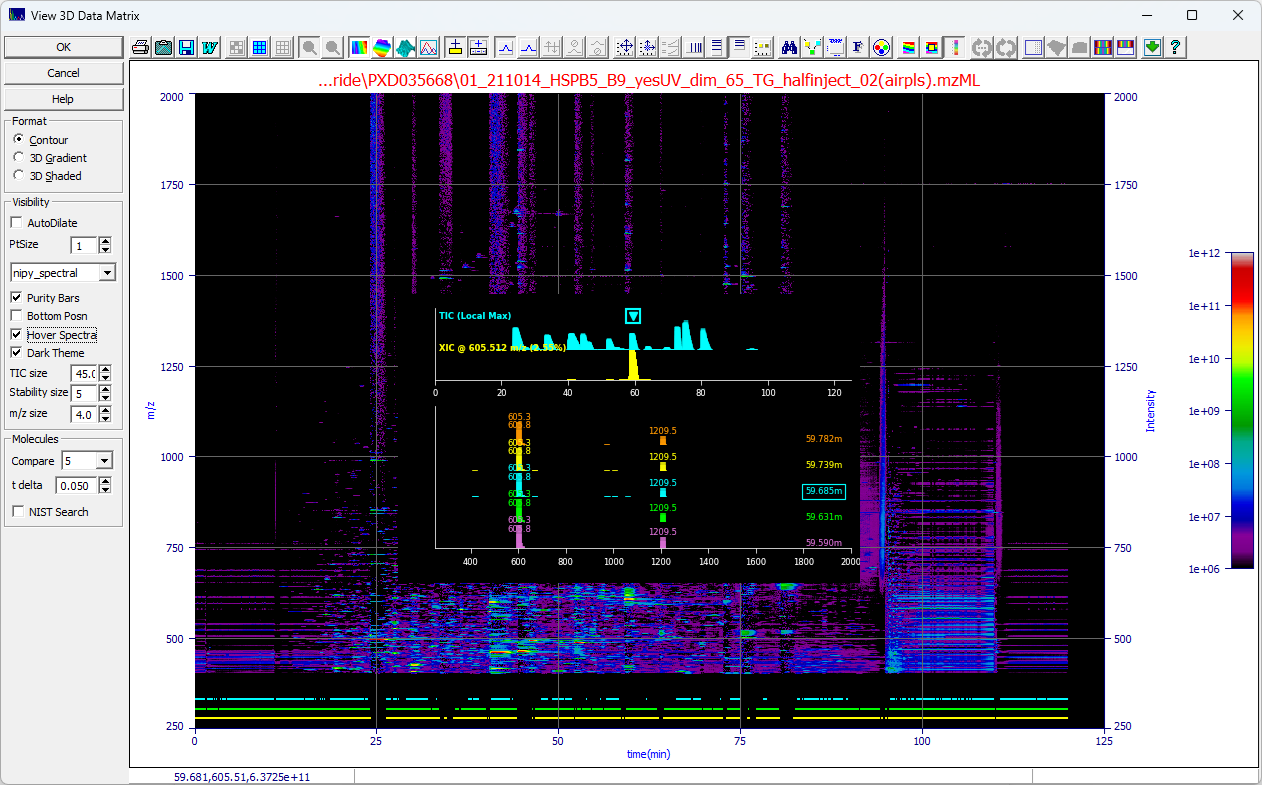Save the current view using the floppy disk icon
Image resolution: width=1262 pixels, height=785 pixels.
[x=186, y=46]
